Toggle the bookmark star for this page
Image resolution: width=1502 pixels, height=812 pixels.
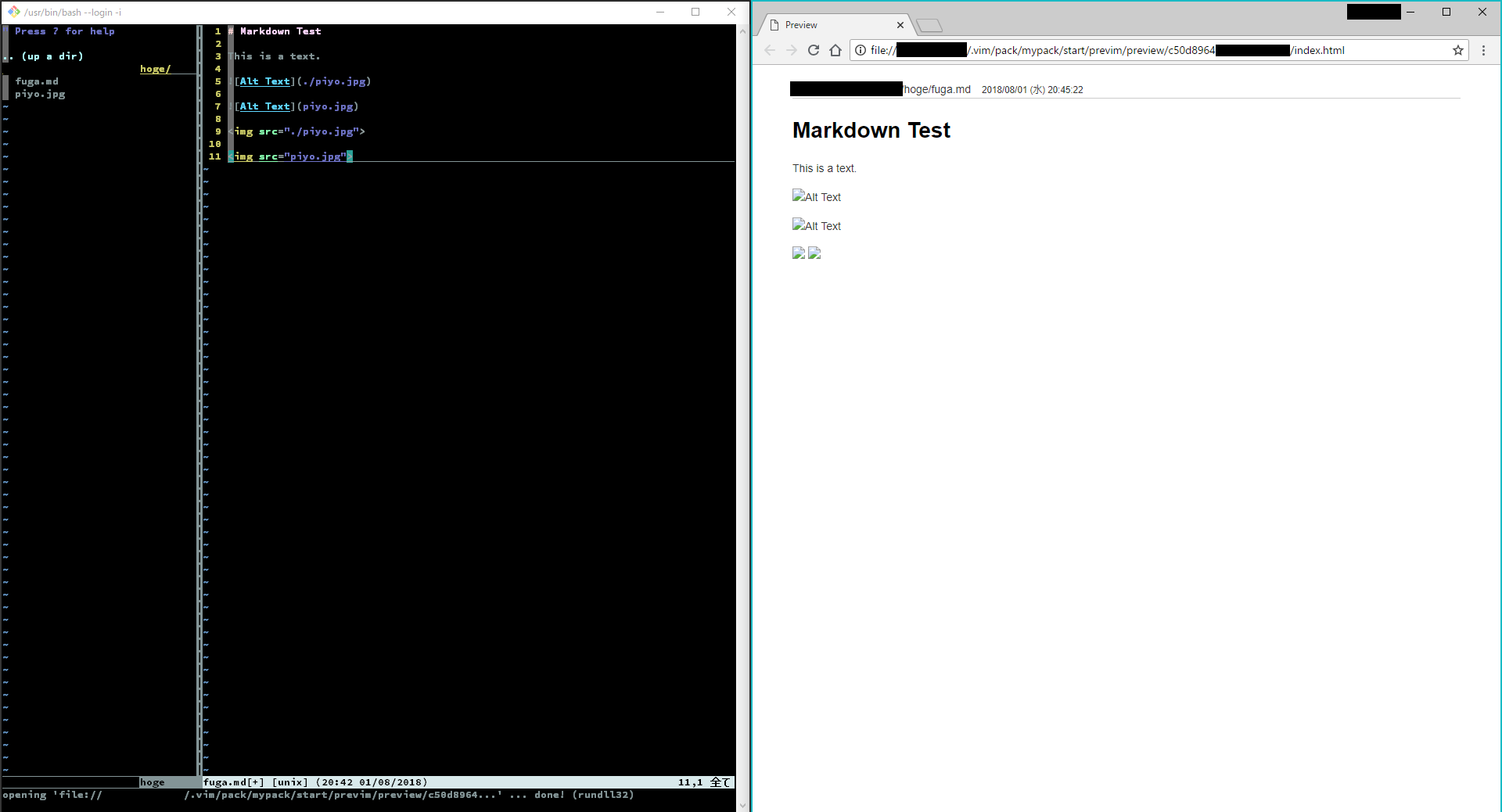coord(1458,50)
